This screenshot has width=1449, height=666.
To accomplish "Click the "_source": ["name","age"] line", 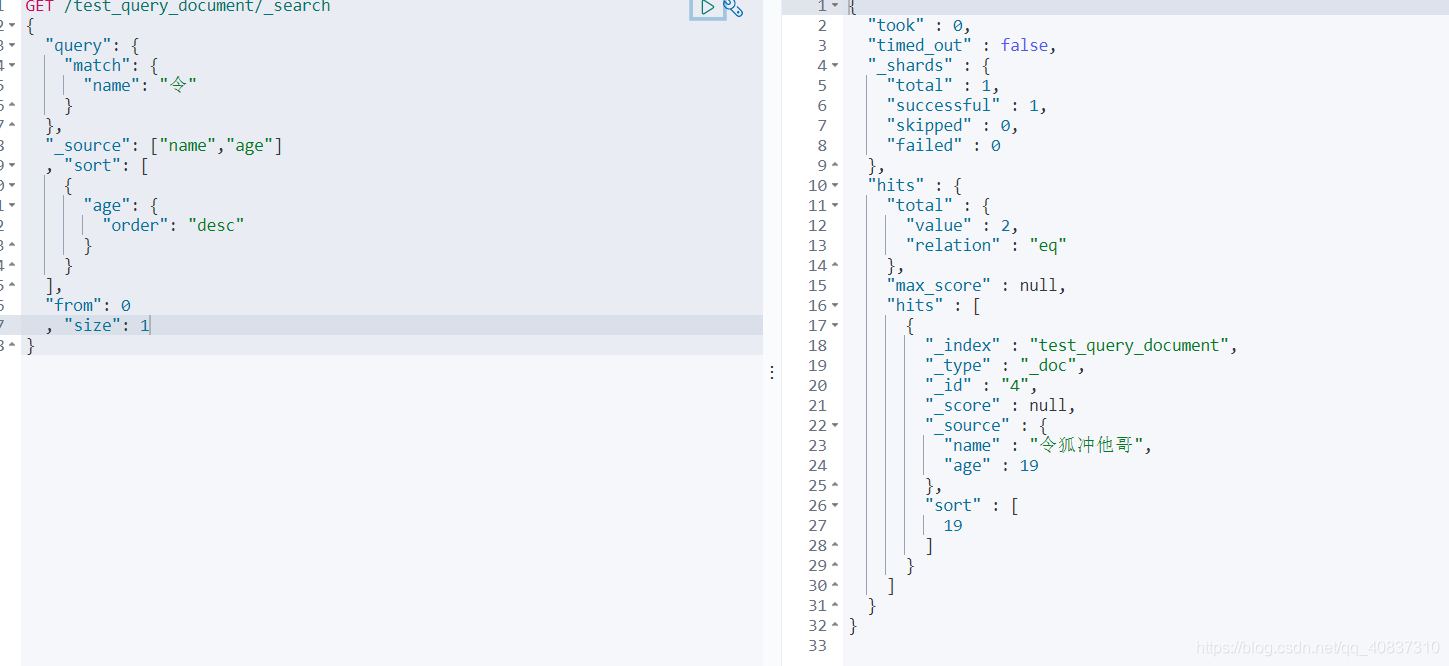I will click(164, 145).
